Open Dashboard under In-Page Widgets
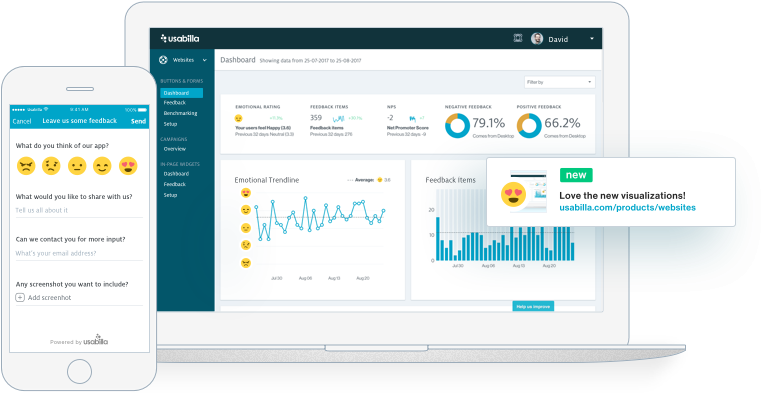The image size is (767, 393). point(176,174)
